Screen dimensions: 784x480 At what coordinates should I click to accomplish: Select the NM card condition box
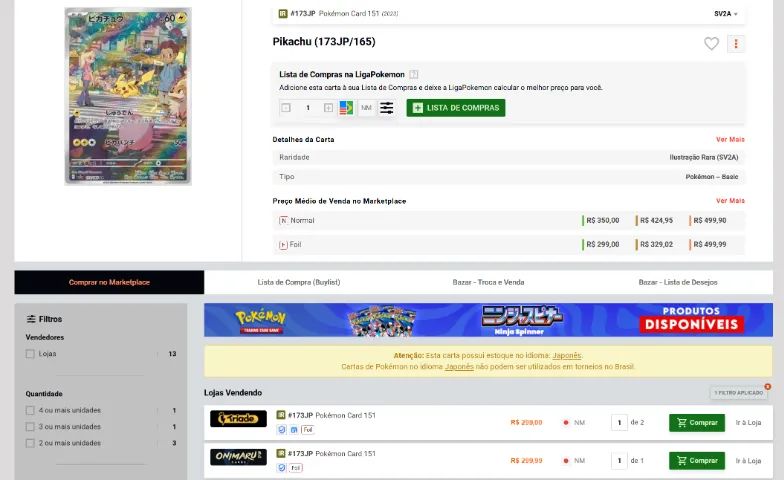coord(366,108)
